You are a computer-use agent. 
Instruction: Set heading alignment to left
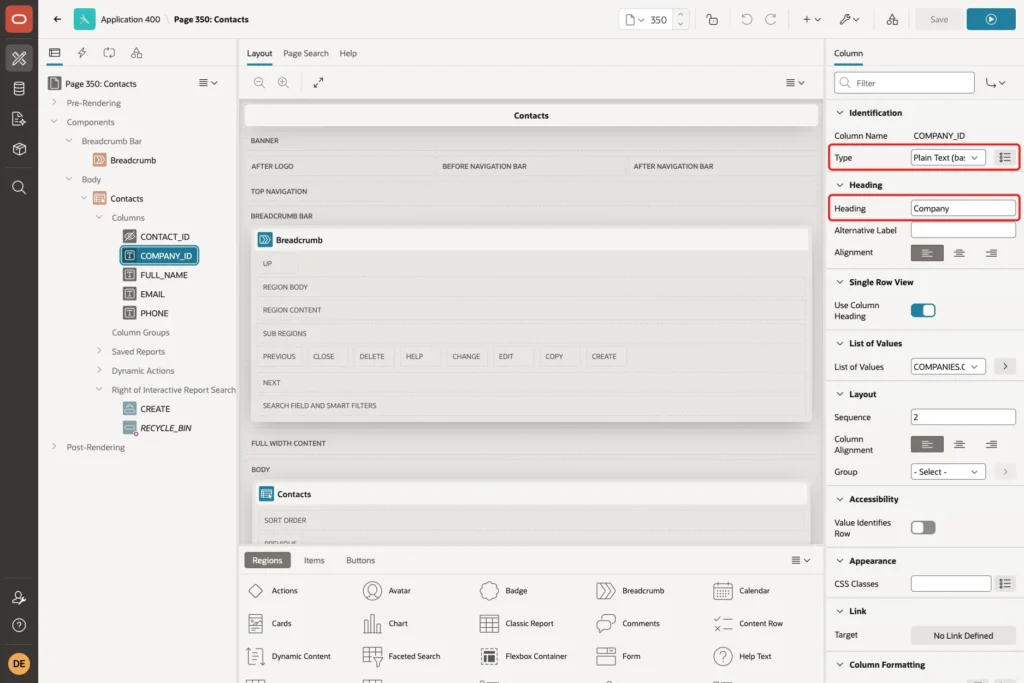927,253
